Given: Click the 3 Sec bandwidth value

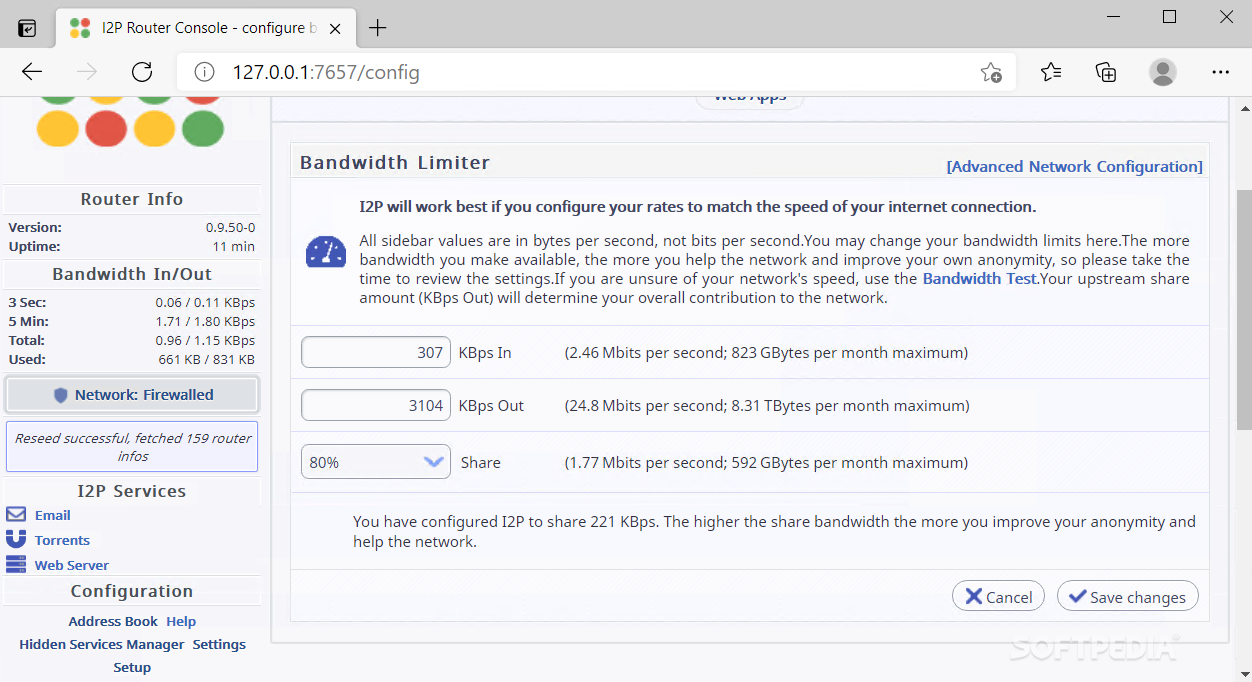Looking at the screenshot, I should (205, 302).
